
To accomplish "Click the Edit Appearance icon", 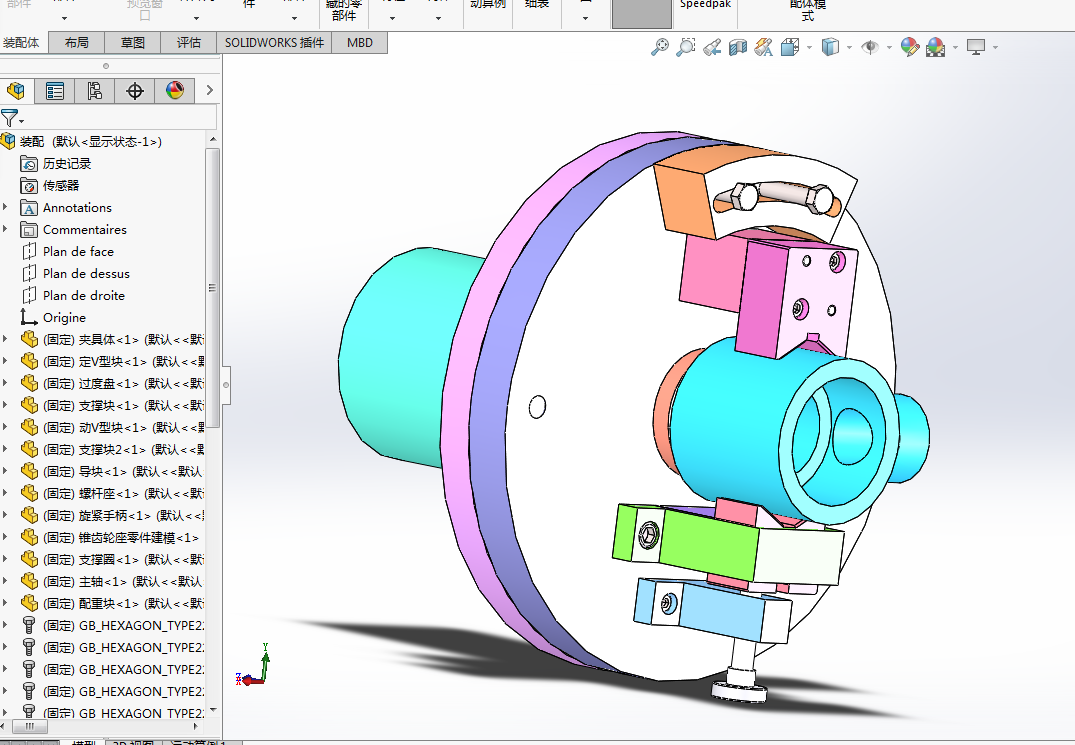I will click(909, 47).
